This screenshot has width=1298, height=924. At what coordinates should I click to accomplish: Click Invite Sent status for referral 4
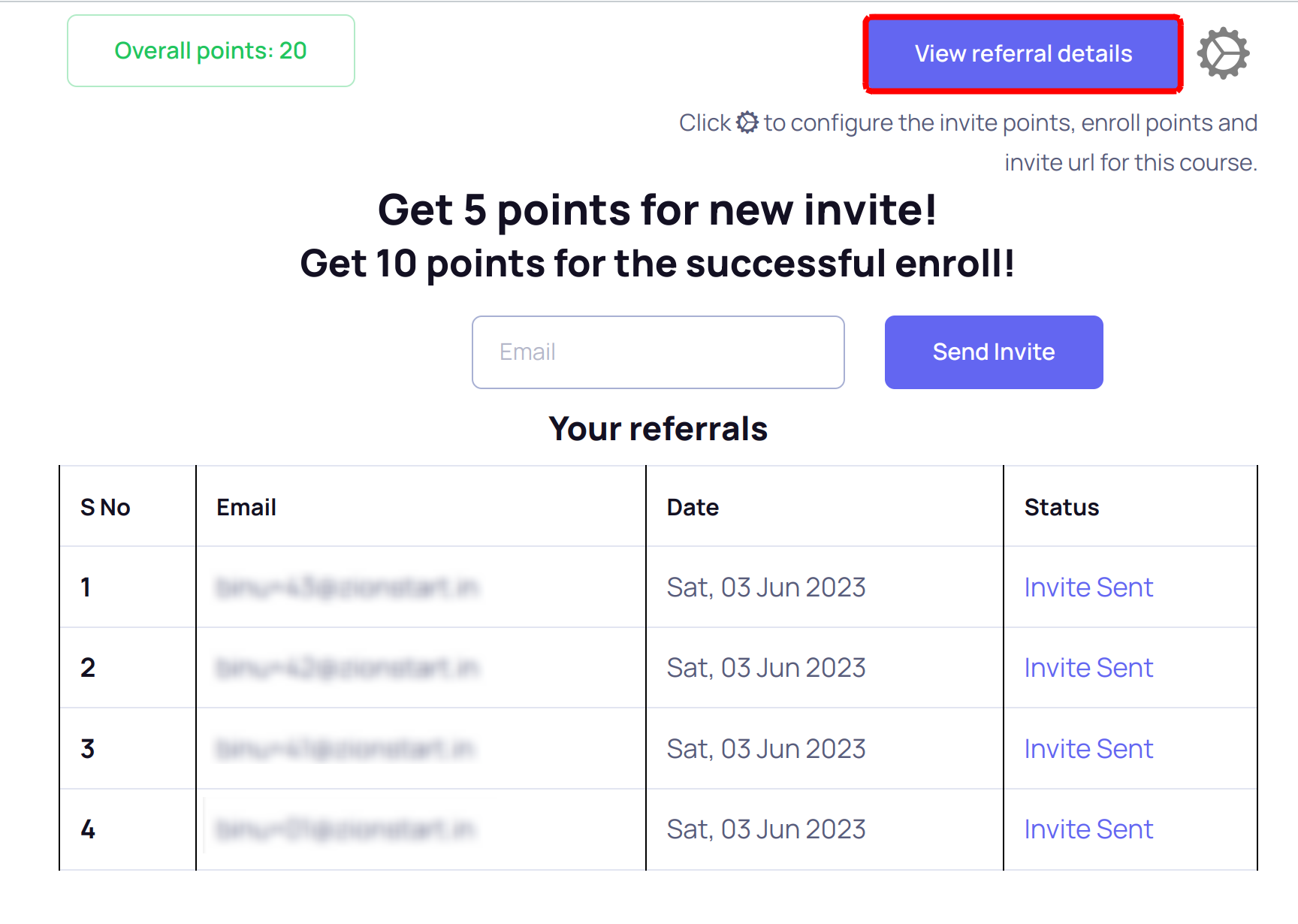(1088, 829)
